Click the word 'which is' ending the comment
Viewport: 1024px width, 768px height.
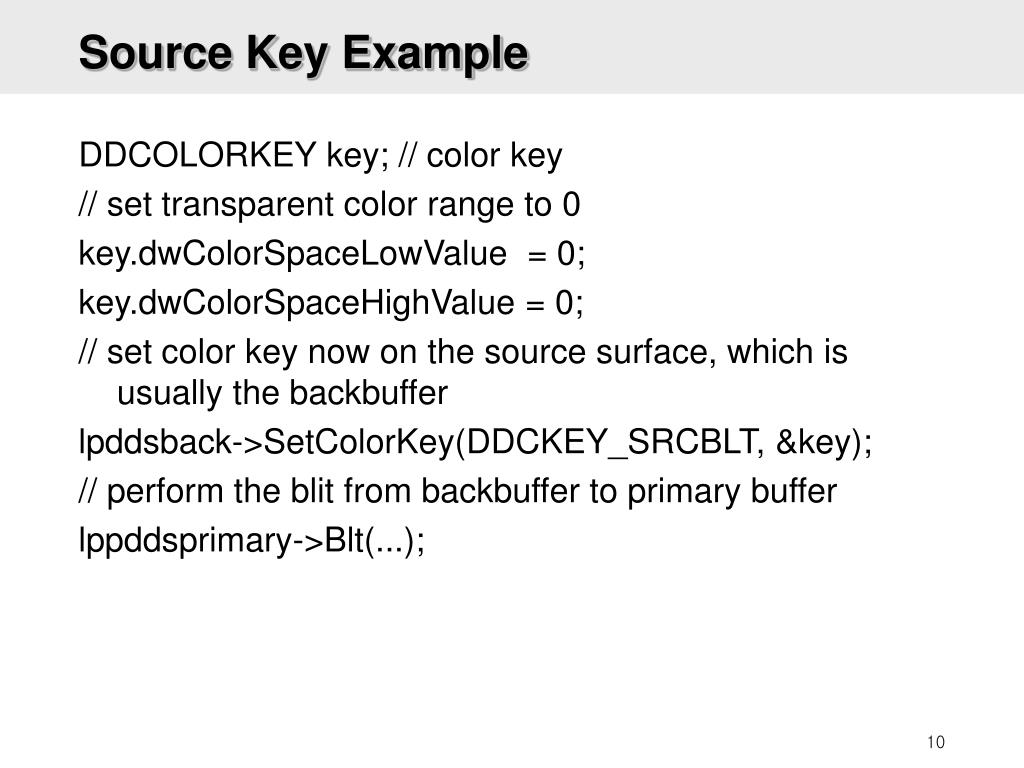coord(788,351)
